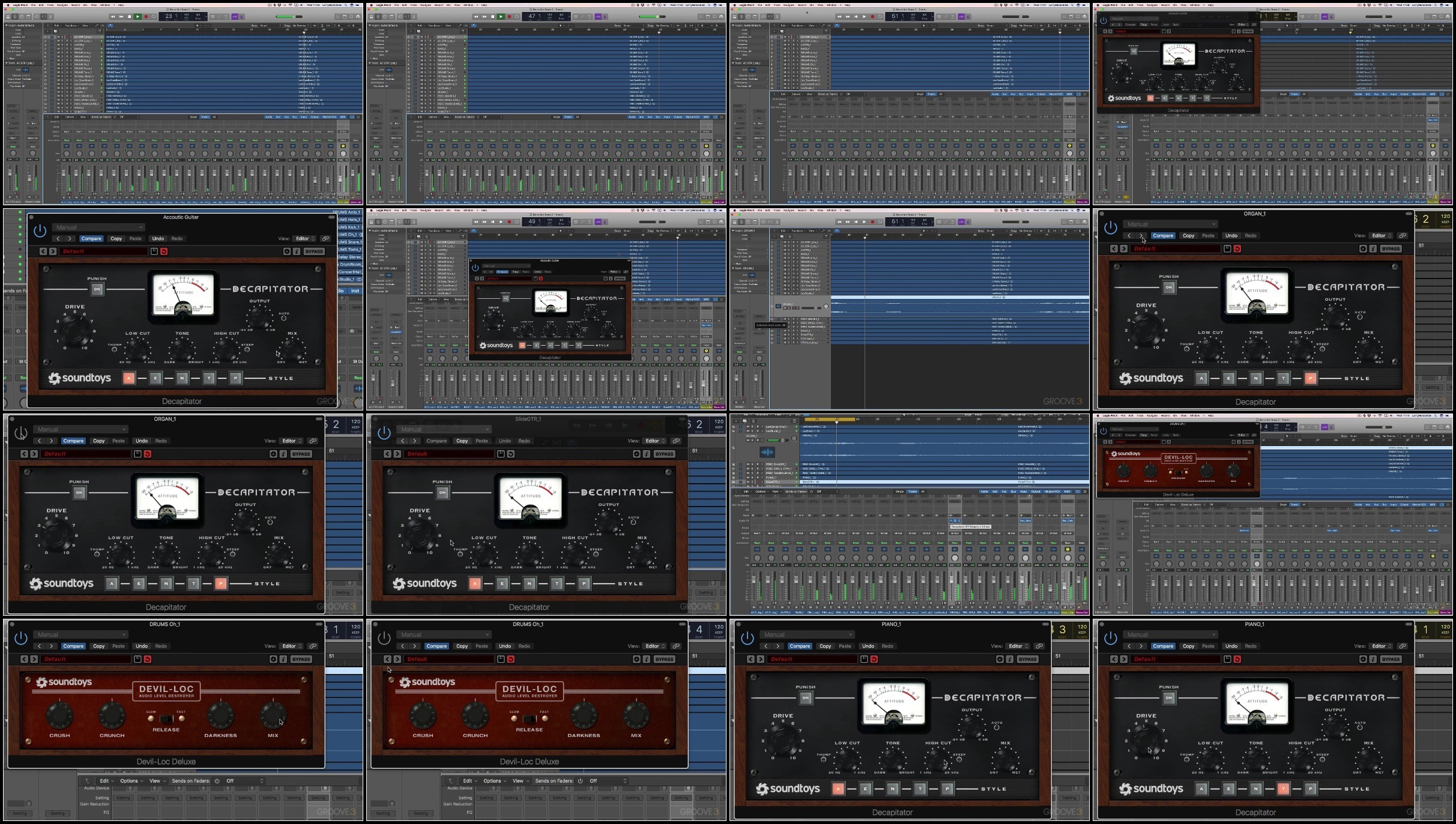The width and height of the screenshot is (1456, 824).
Task: Click red revert icon in large Acoustic Guitar window
Action: [164, 251]
